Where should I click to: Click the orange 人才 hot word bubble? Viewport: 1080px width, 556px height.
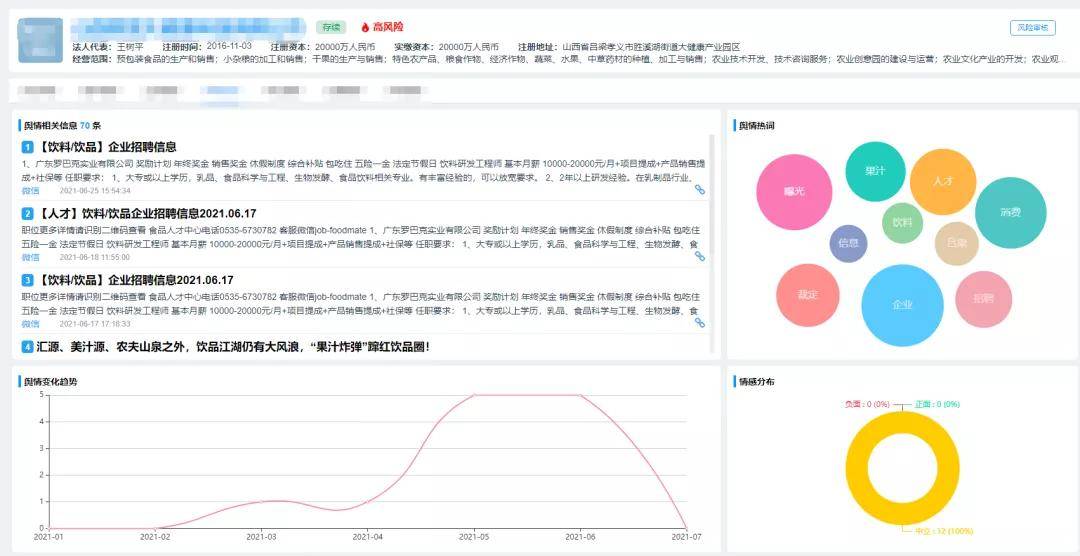pyautogui.click(x=942, y=181)
